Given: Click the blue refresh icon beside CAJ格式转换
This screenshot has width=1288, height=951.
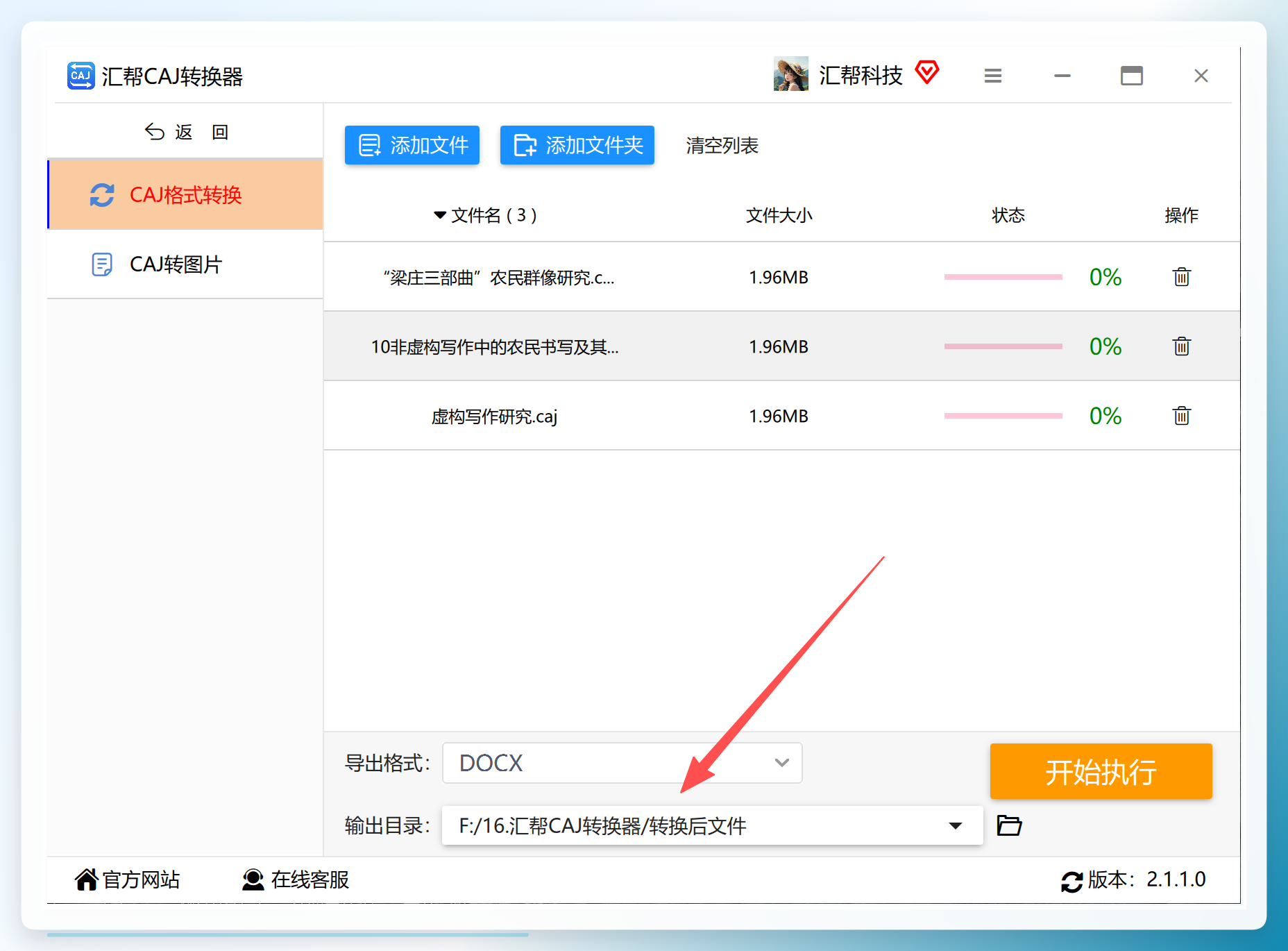Looking at the screenshot, I should pos(102,195).
